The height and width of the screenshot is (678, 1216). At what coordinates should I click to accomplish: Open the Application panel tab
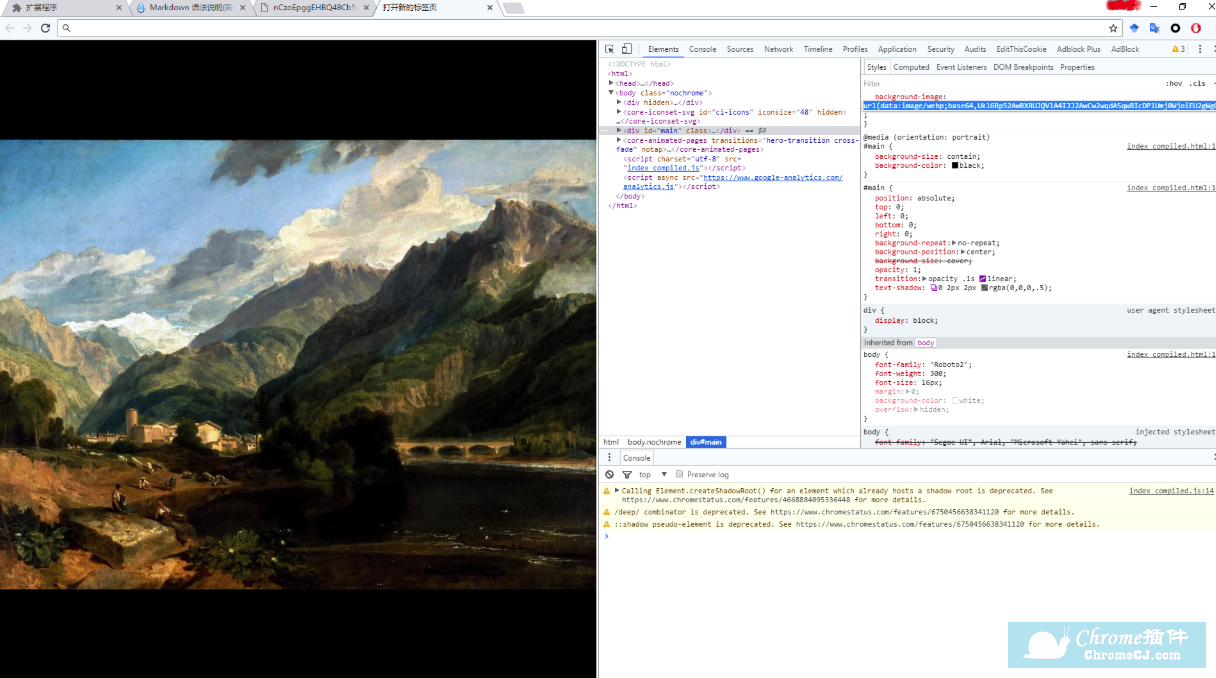point(897,49)
